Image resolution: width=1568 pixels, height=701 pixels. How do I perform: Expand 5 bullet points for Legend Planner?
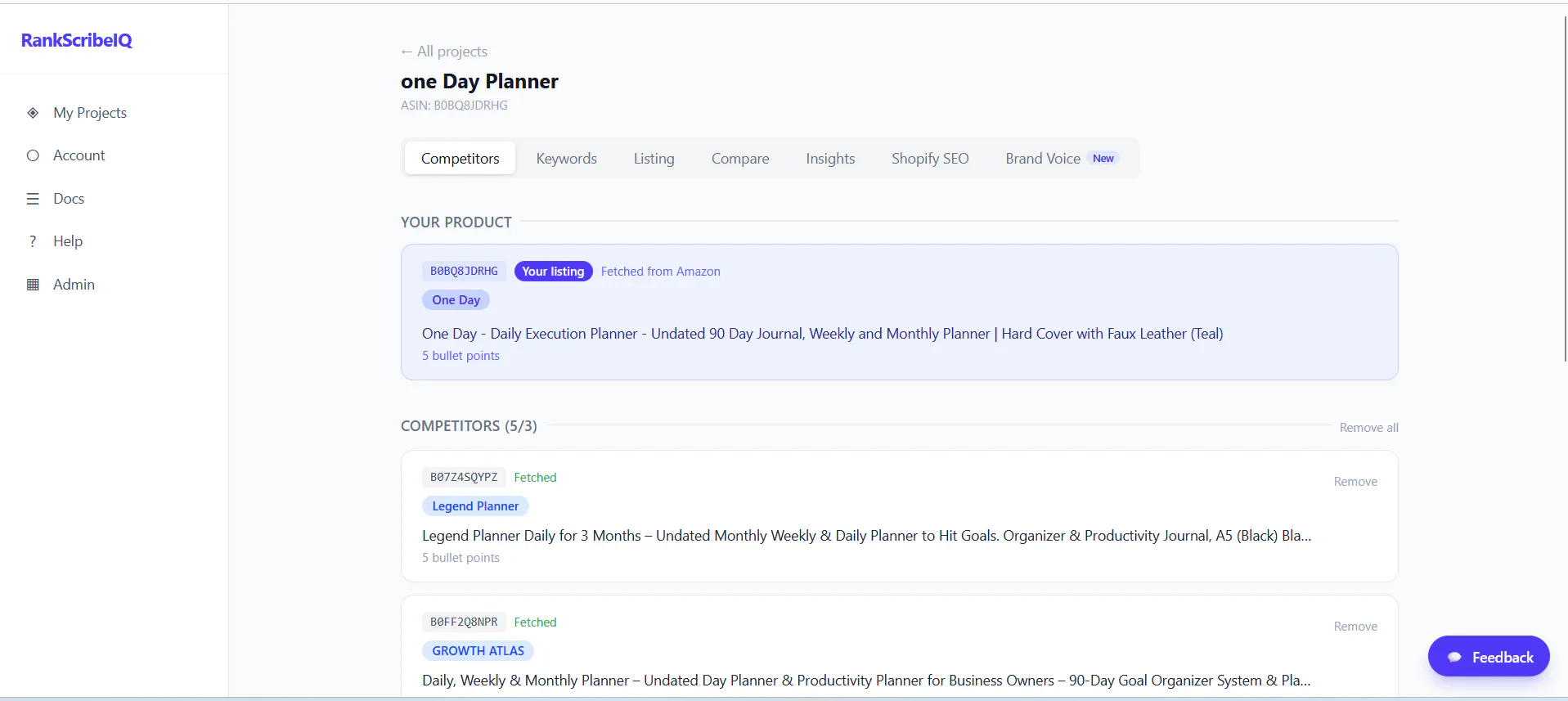(461, 558)
